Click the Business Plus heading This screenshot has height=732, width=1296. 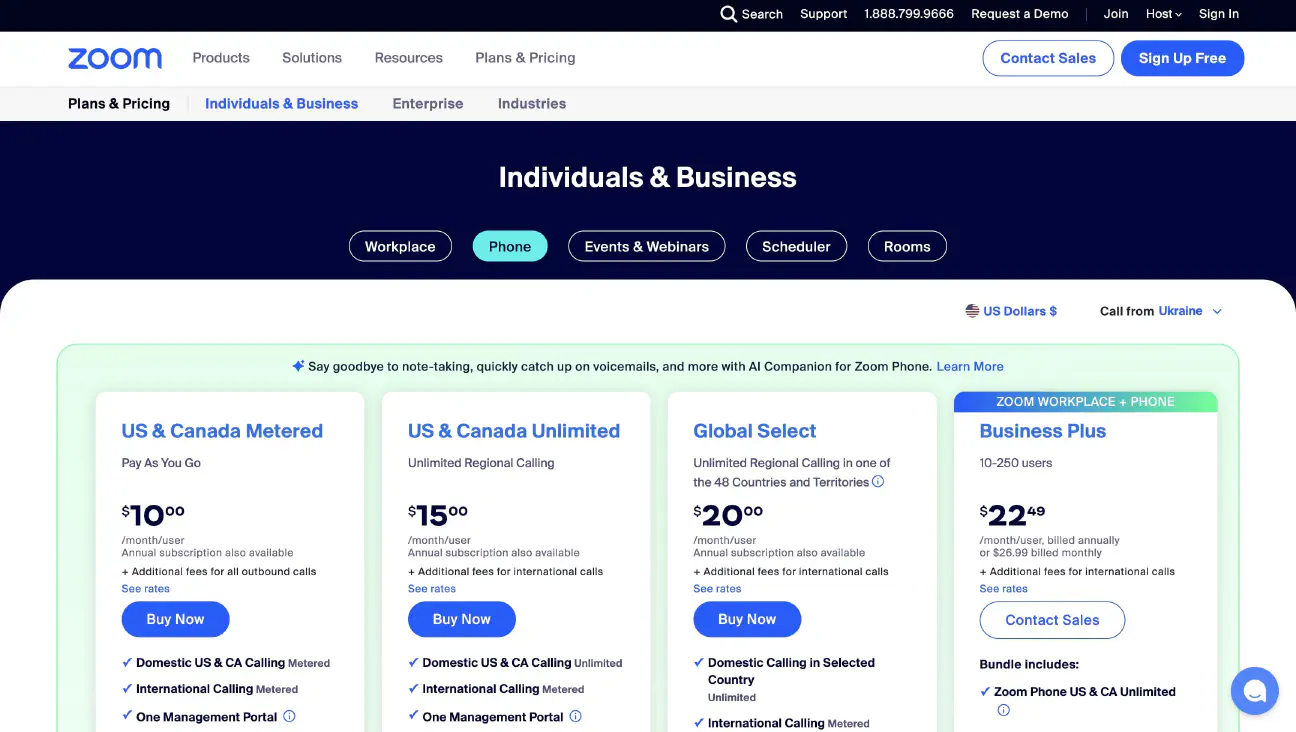pos(1043,431)
